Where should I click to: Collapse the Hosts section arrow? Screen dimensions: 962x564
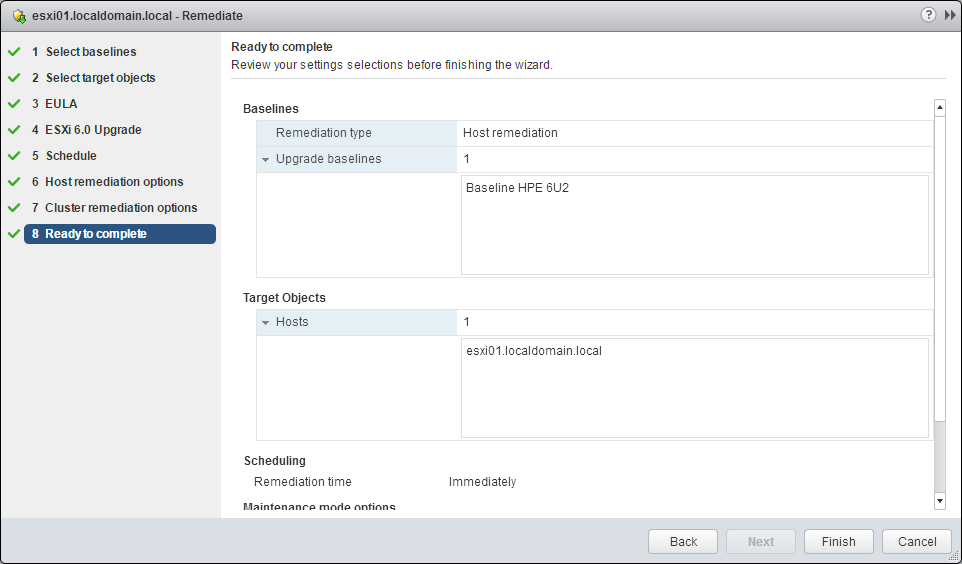coord(266,322)
